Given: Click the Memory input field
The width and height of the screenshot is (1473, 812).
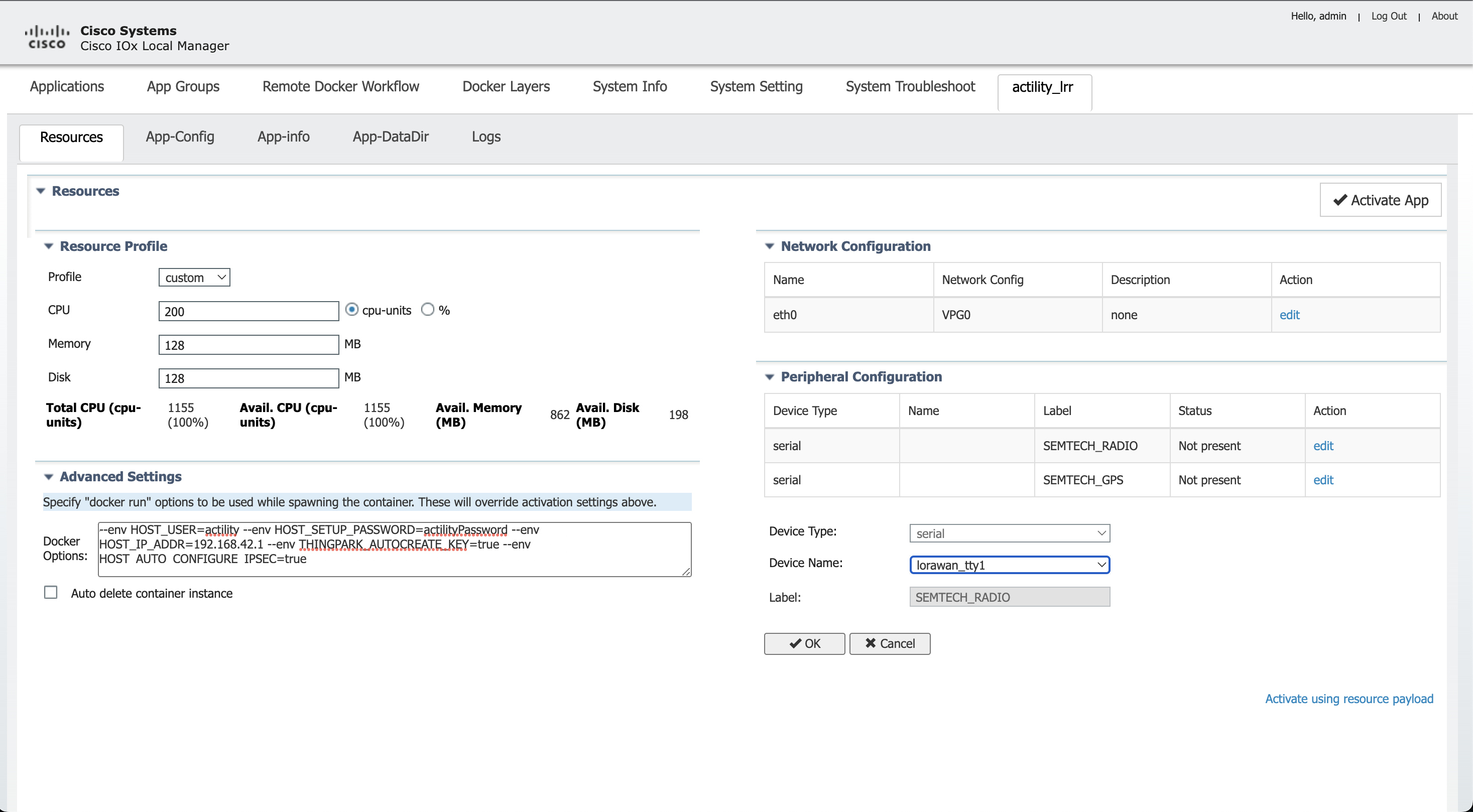Looking at the screenshot, I should point(249,345).
